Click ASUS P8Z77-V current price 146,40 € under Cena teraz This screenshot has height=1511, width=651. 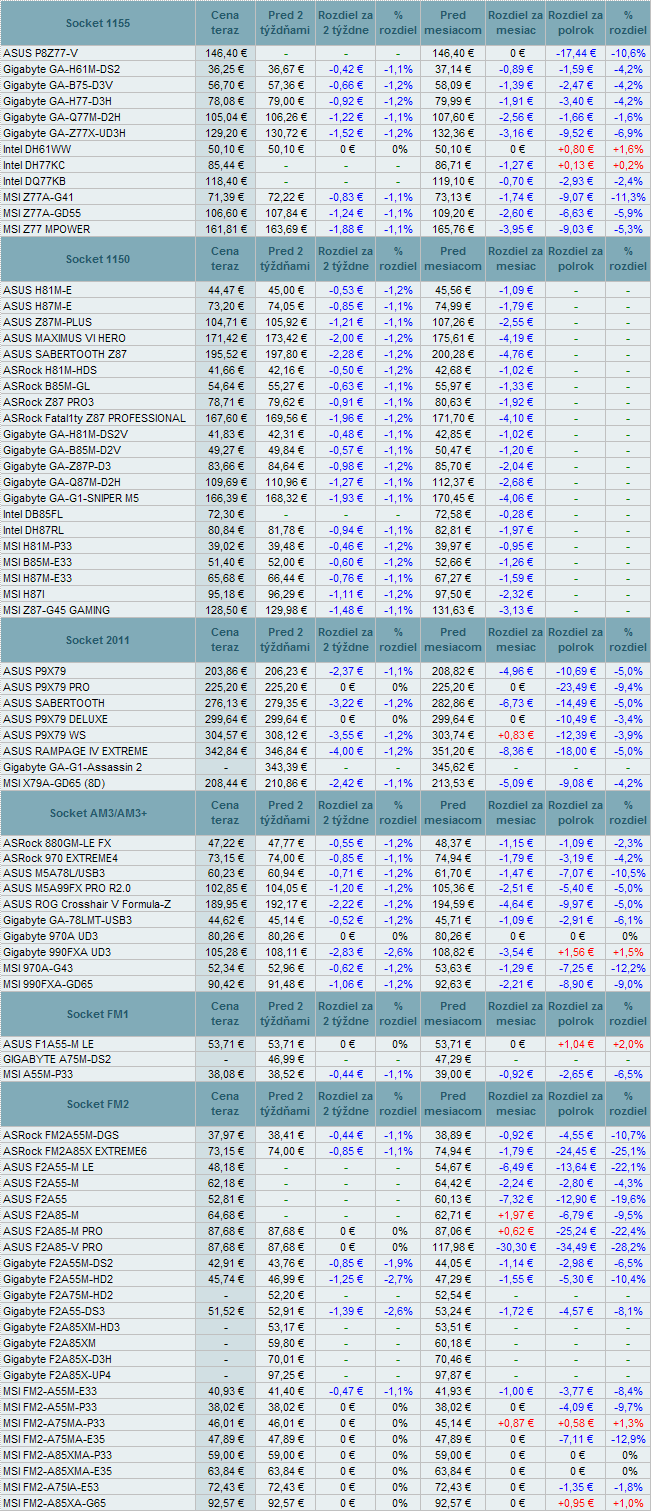[226, 53]
